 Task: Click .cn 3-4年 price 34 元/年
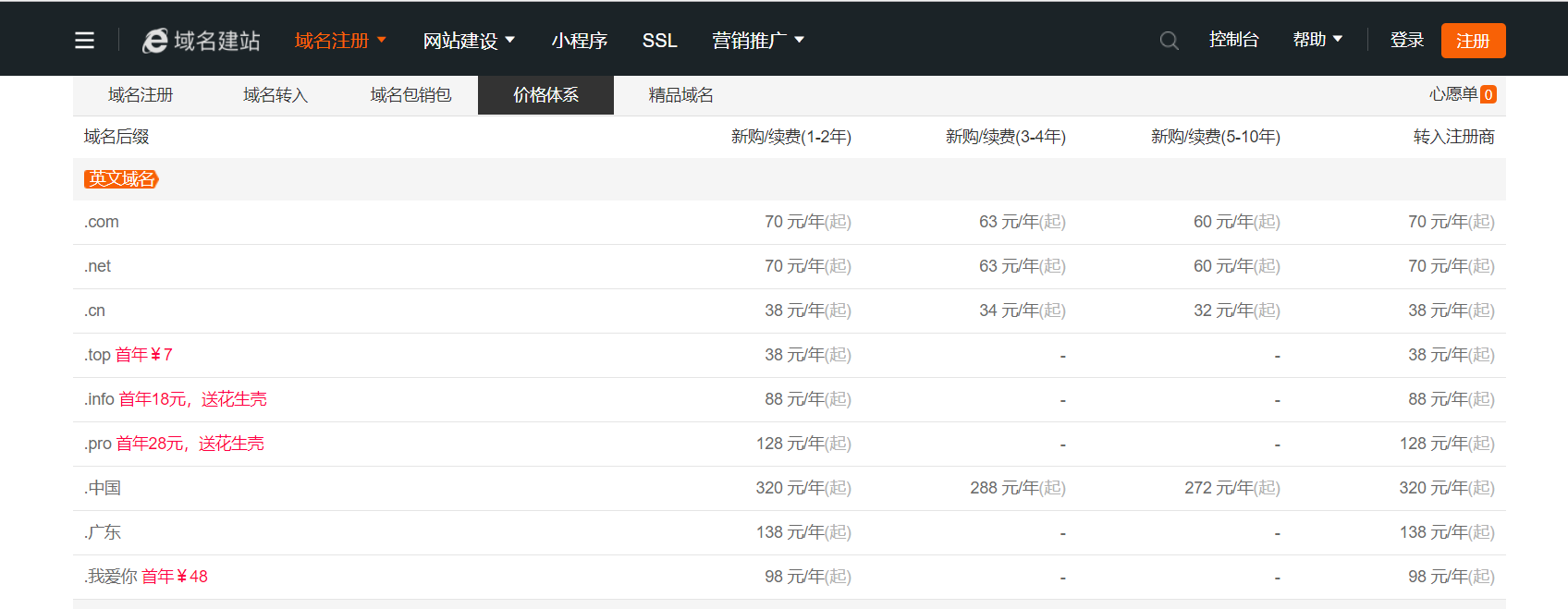click(x=1023, y=311)
